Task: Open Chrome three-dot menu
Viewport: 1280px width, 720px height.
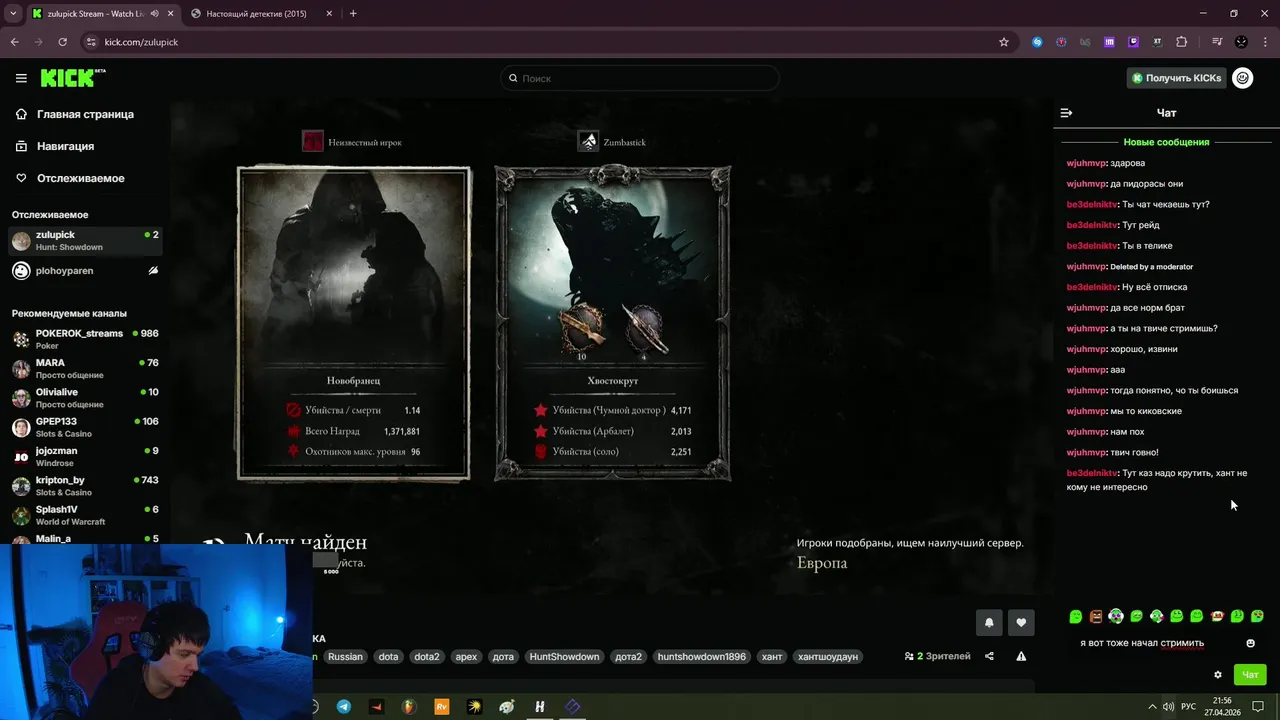Action: (1265, 42)
